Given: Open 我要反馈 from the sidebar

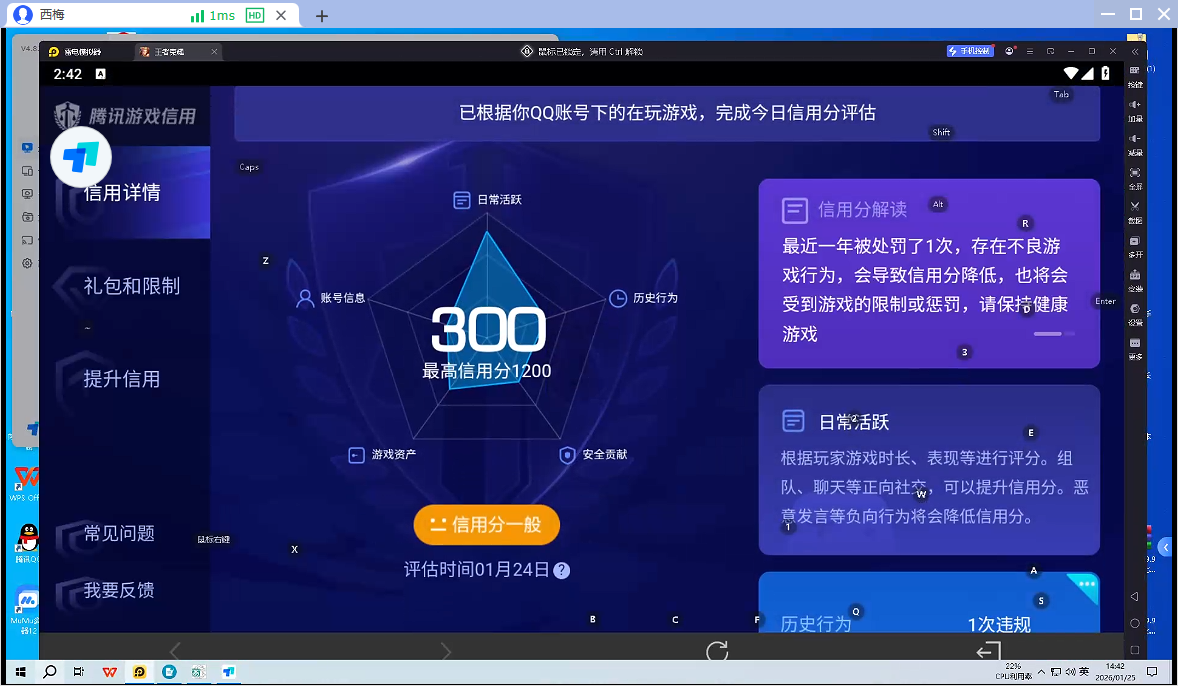Looking at the screenshot, I should point(118,590).
